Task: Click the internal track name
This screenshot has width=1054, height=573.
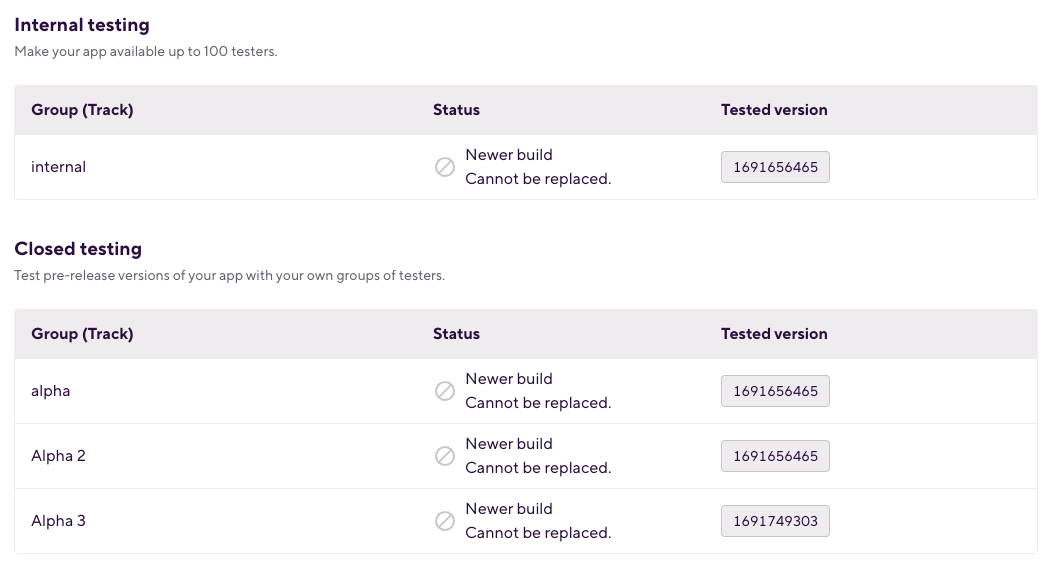Action: [x=58, y=167]
